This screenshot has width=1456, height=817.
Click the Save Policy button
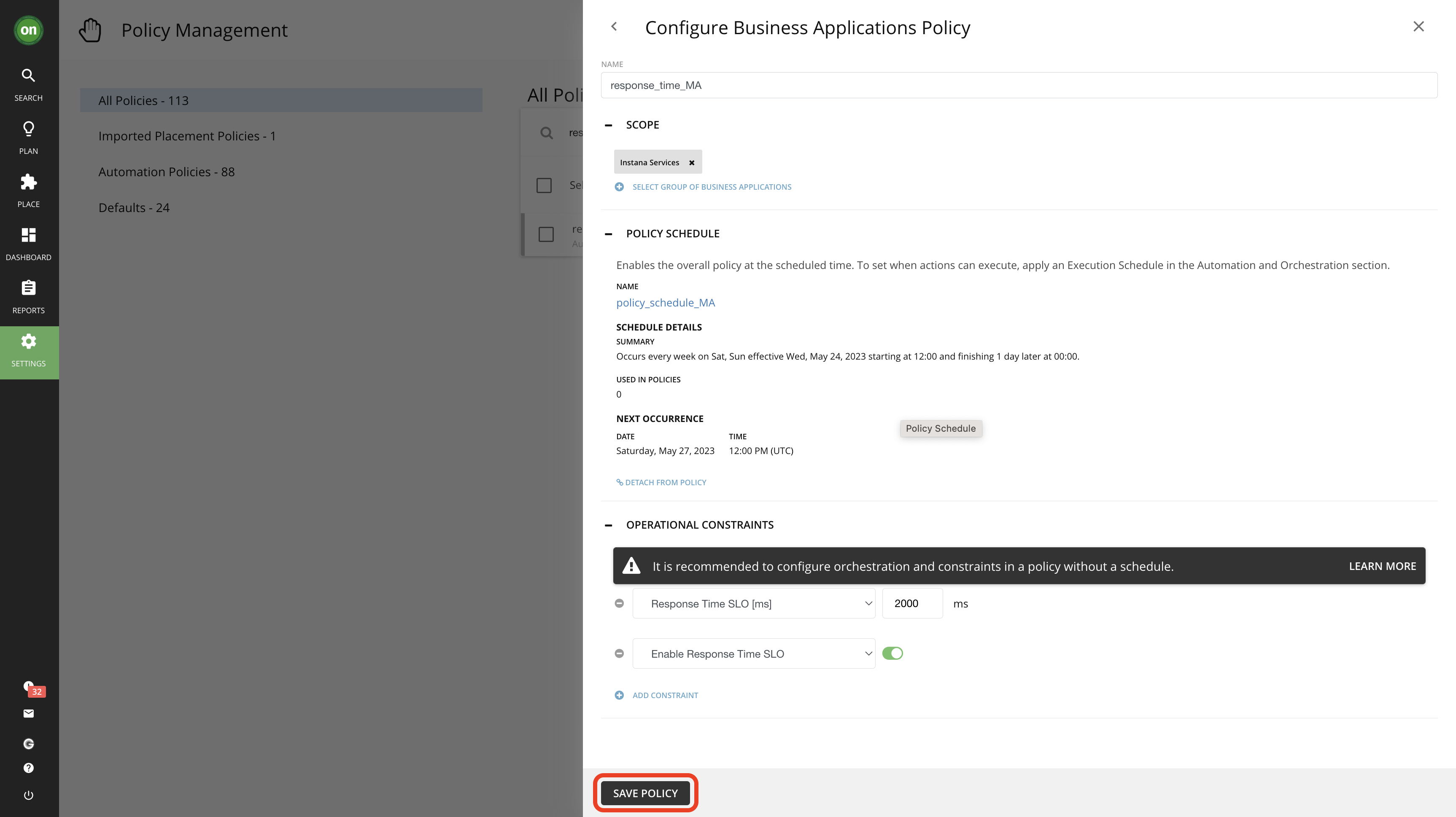(645, 793)
